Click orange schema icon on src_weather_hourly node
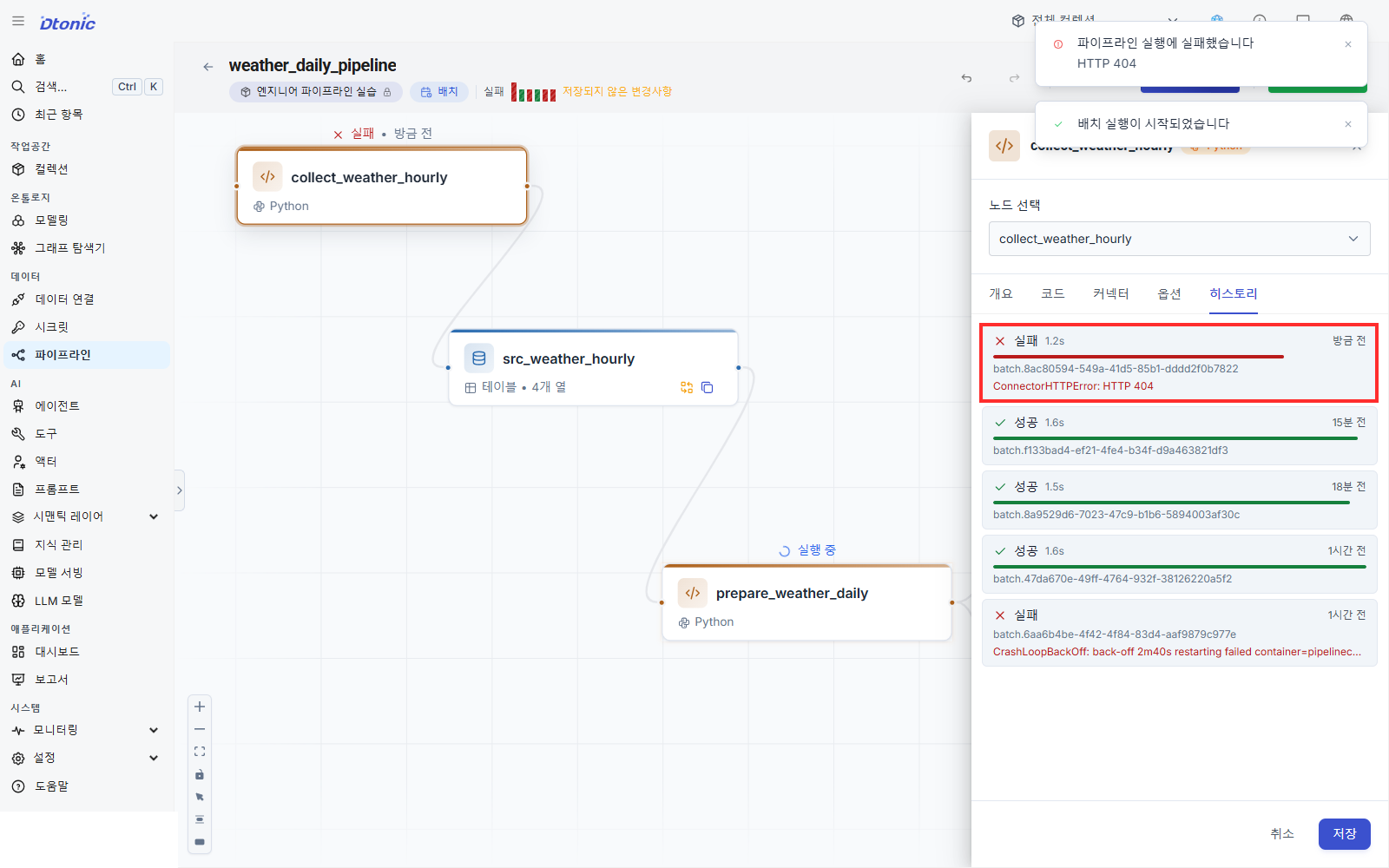Viewport: 1389px width, 868px height. click(687, 388)
